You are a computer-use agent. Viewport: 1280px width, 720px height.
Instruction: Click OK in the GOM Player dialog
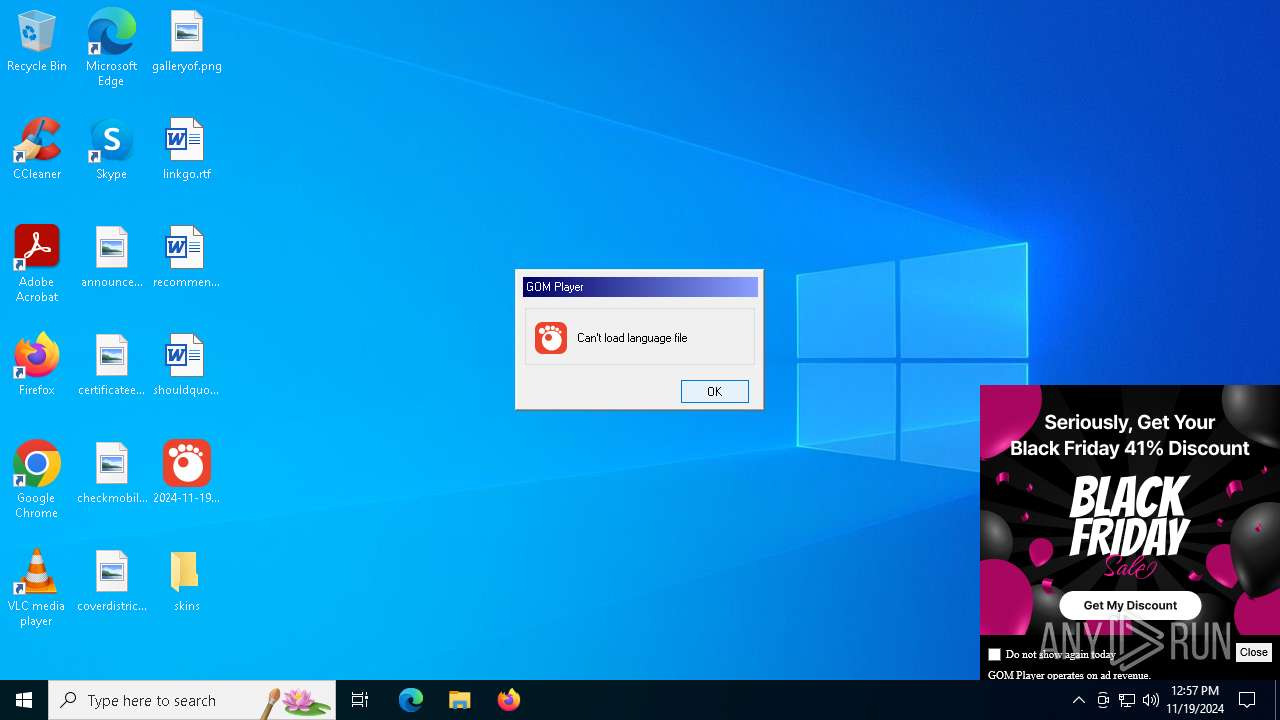coord(714,391)
